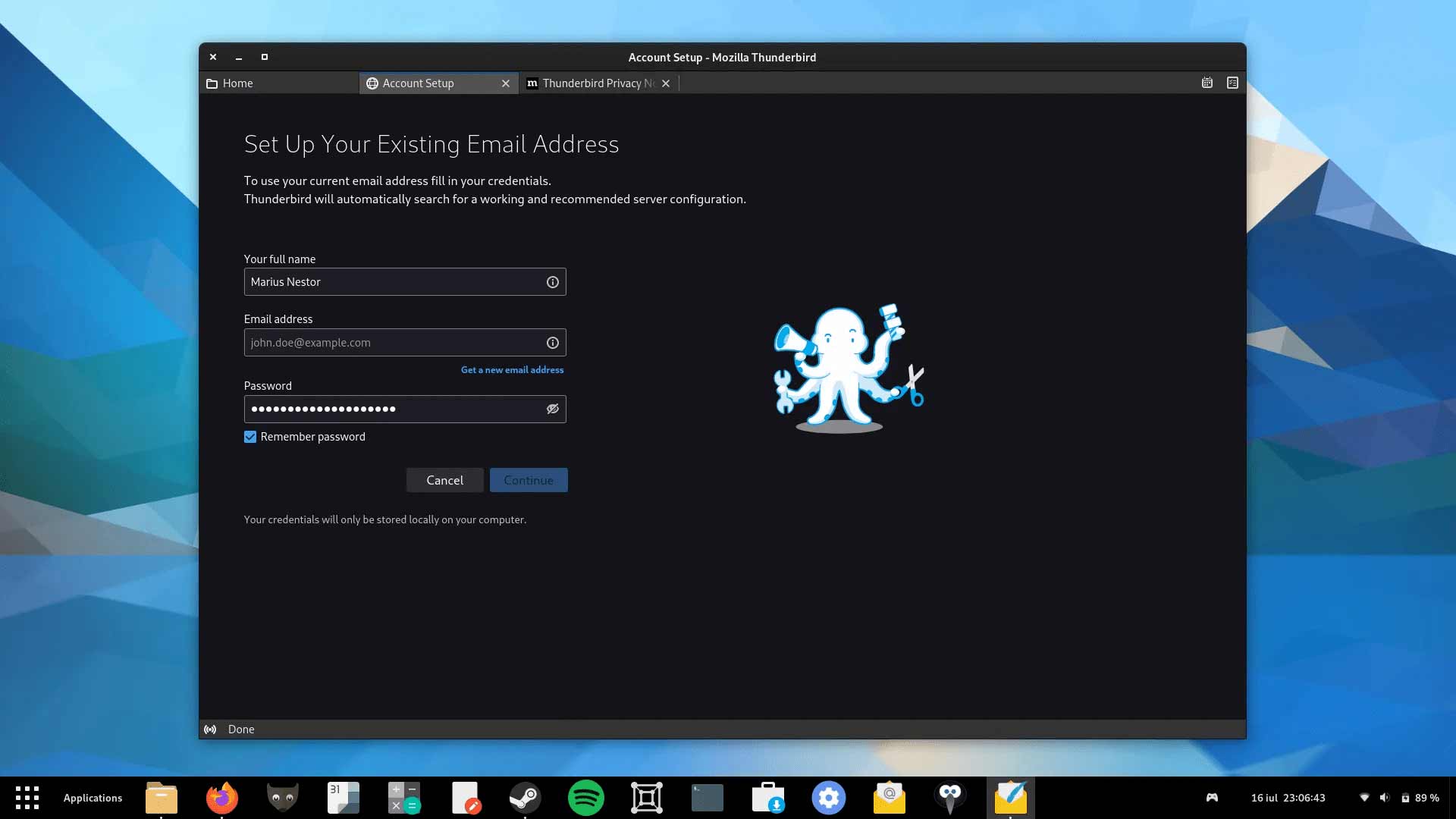Open the calculator app in the dock

404,798
